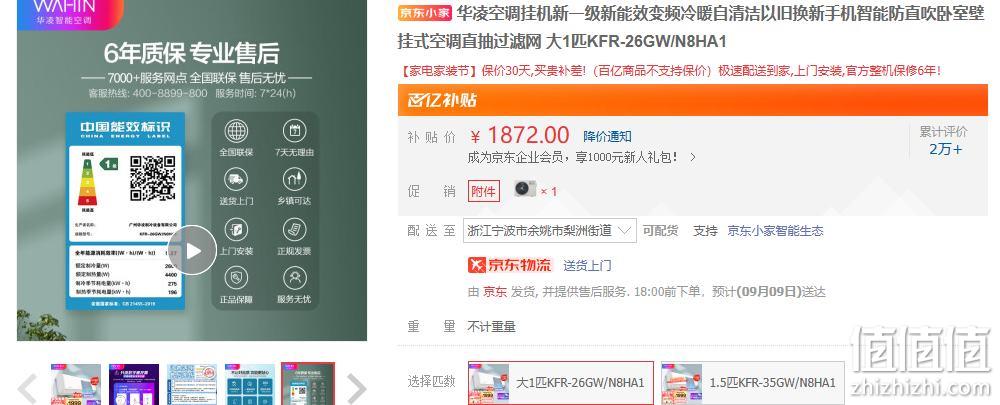Click the 京东小家 badge
Image resolution: width=1000 pixels, height=405 pixels.
[x=425, y=13]
